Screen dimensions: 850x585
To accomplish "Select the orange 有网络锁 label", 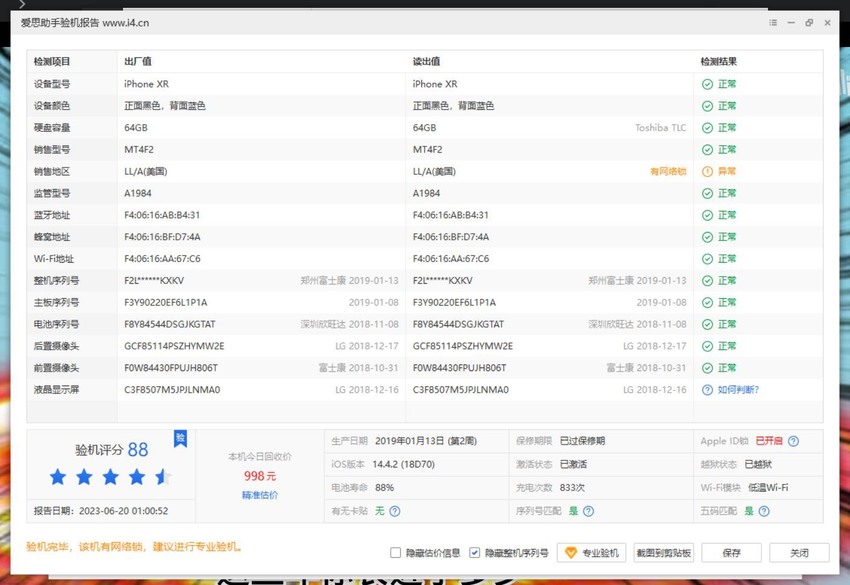I will pyautogui.click(x=668, y=171).
